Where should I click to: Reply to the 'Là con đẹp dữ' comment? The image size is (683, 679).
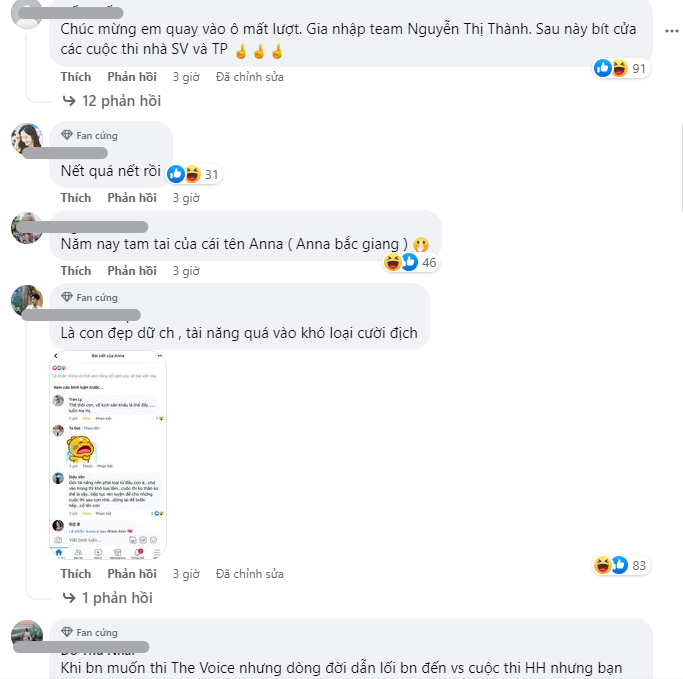click(x=132, y=574)
